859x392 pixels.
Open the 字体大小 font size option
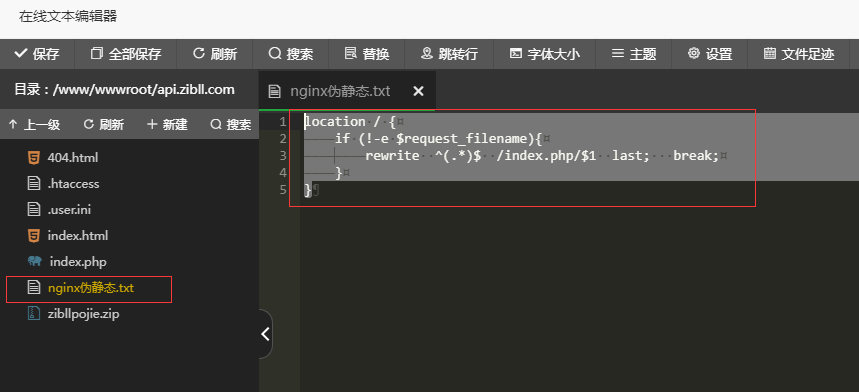545,54
